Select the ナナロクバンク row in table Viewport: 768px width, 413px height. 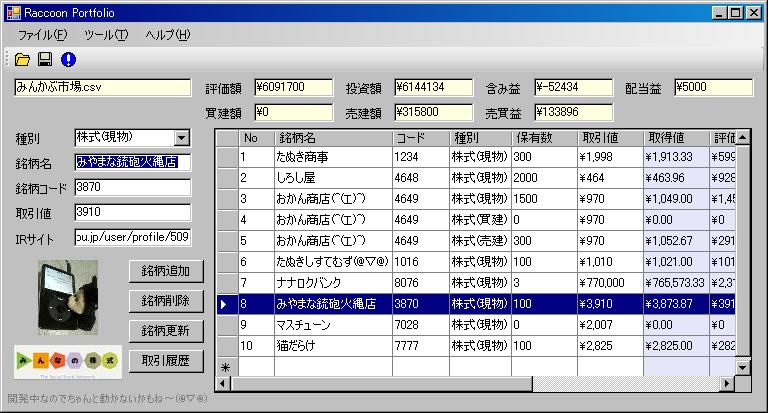coord(311,282)
